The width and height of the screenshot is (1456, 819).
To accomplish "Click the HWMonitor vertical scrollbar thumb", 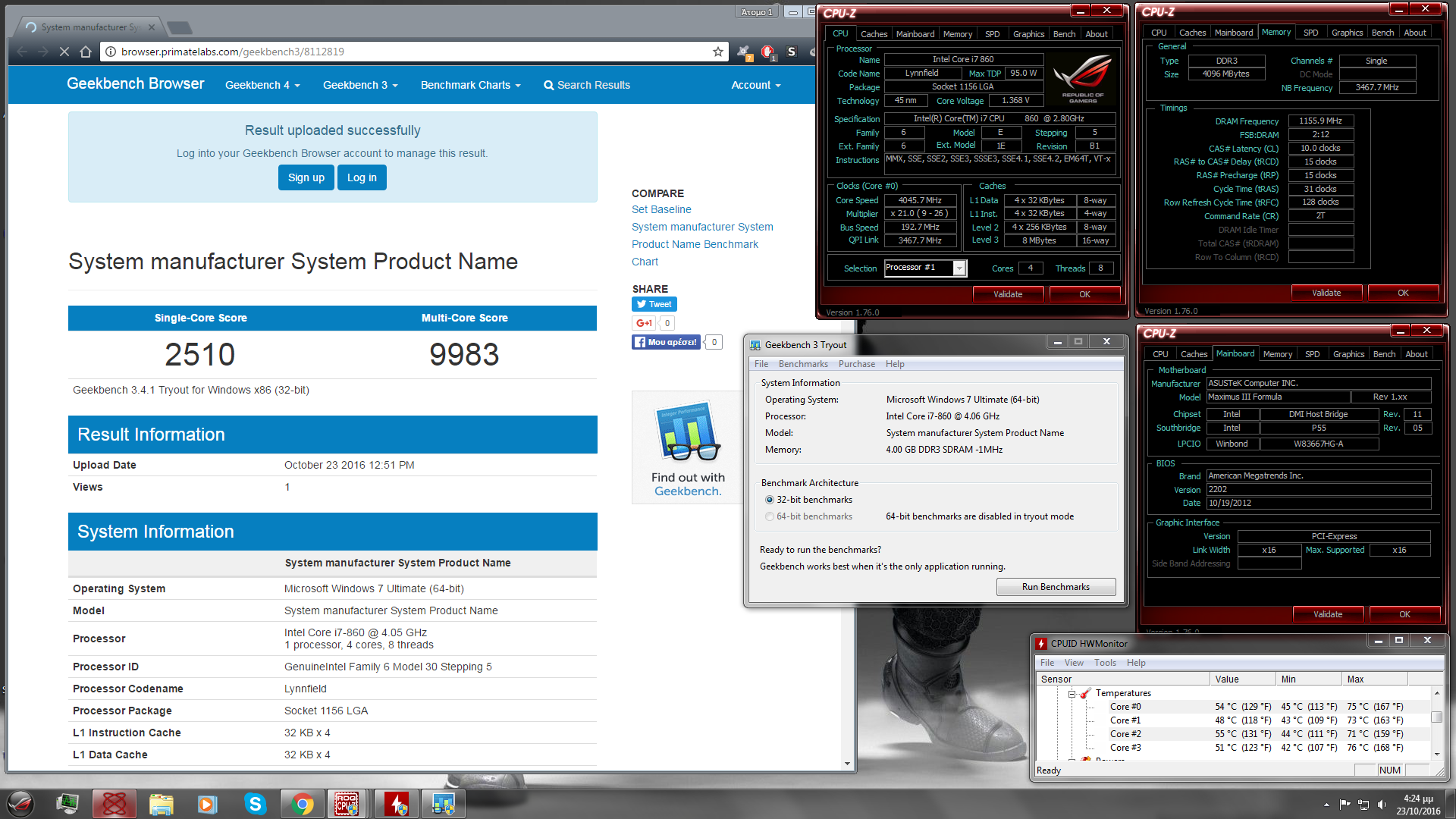I will click(x=1436, y=717).
